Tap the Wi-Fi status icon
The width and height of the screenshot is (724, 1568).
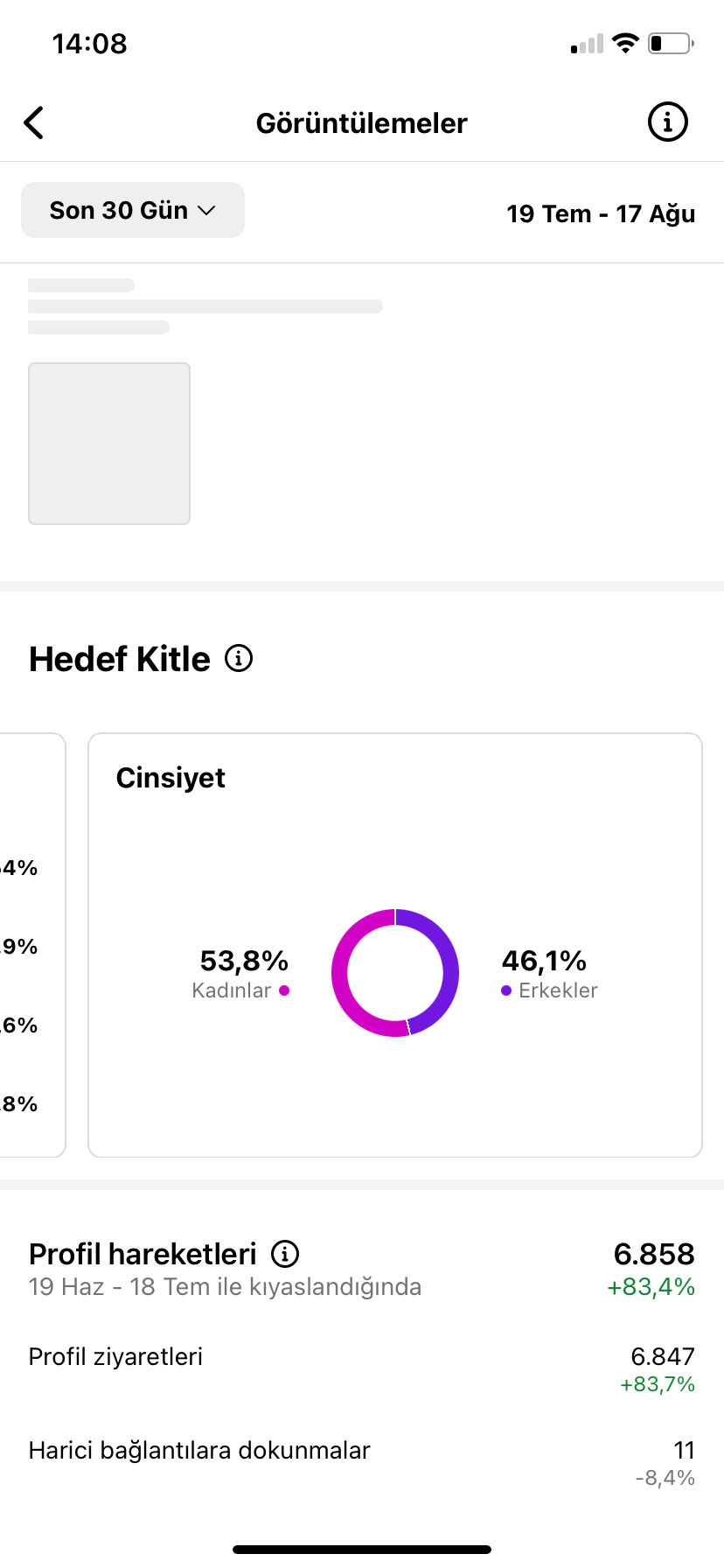[625, 43]
